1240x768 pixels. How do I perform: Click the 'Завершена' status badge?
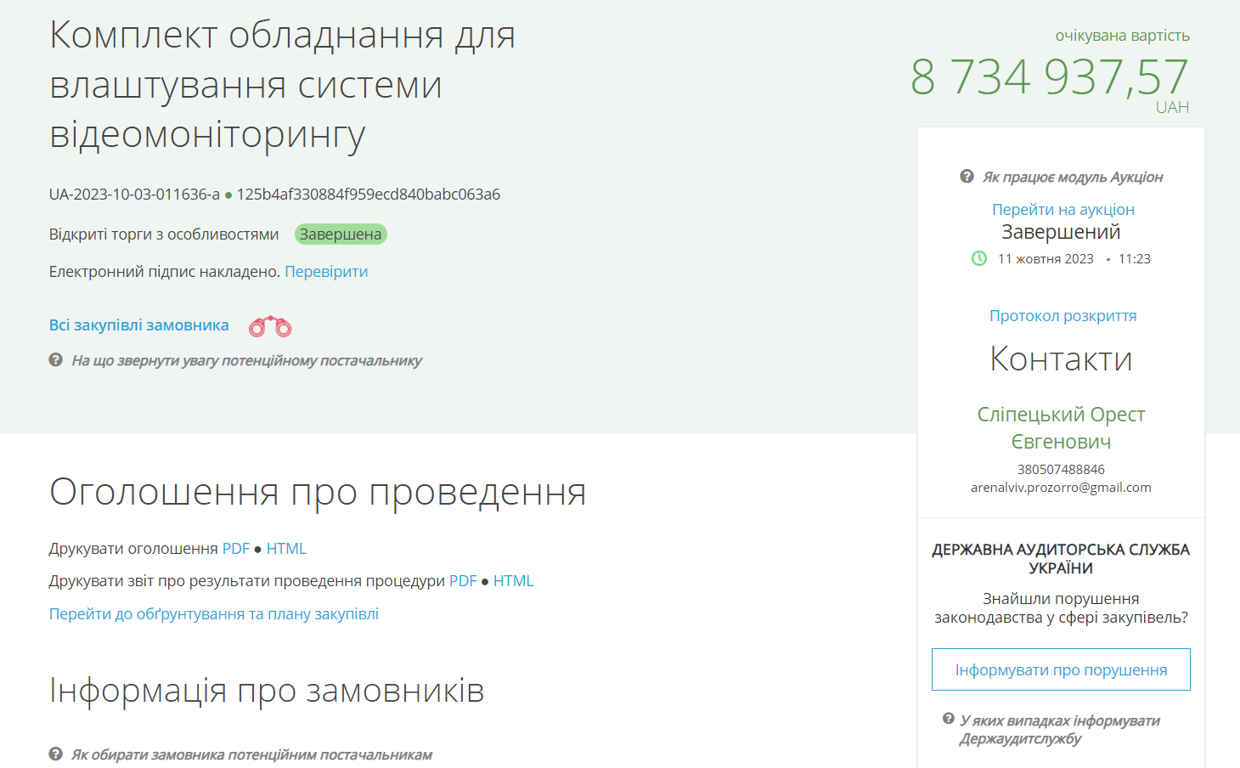(341, 235)
